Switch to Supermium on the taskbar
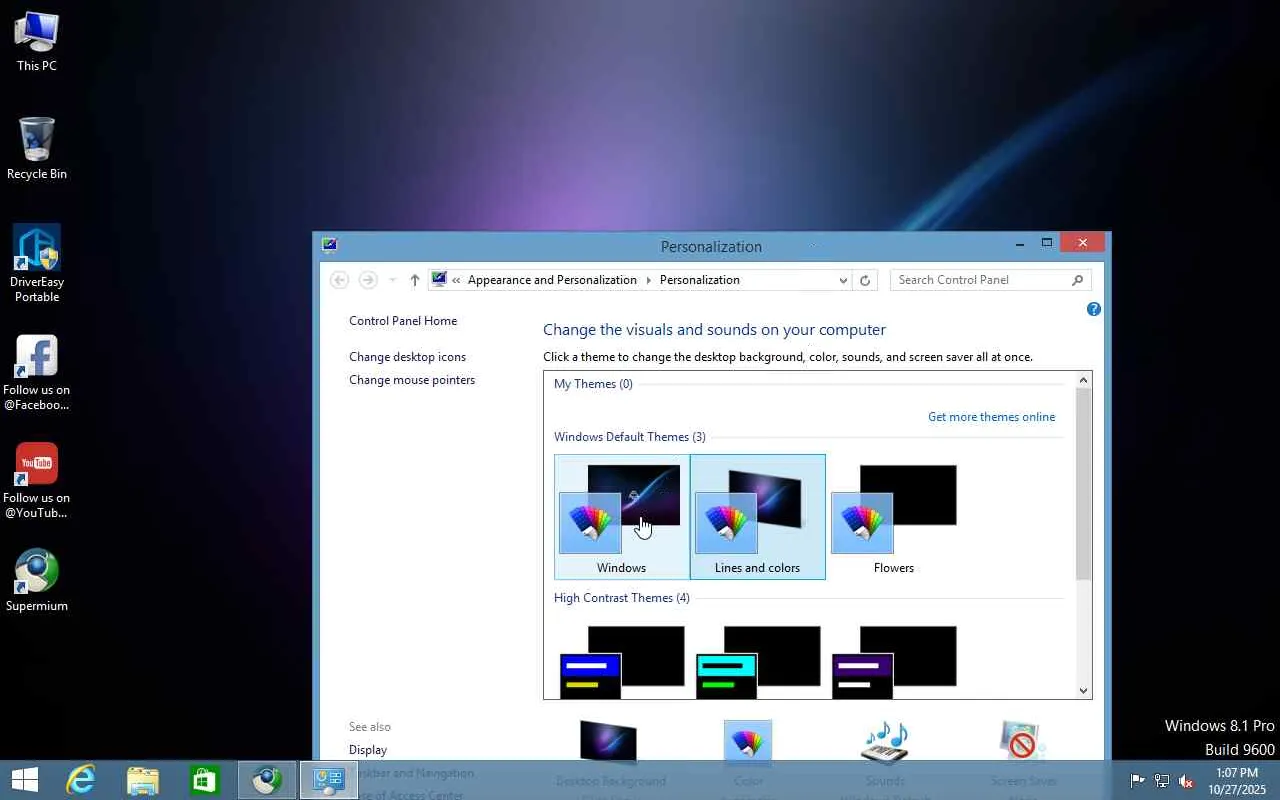Screen dimensions: 1280x800 point(267,779)
